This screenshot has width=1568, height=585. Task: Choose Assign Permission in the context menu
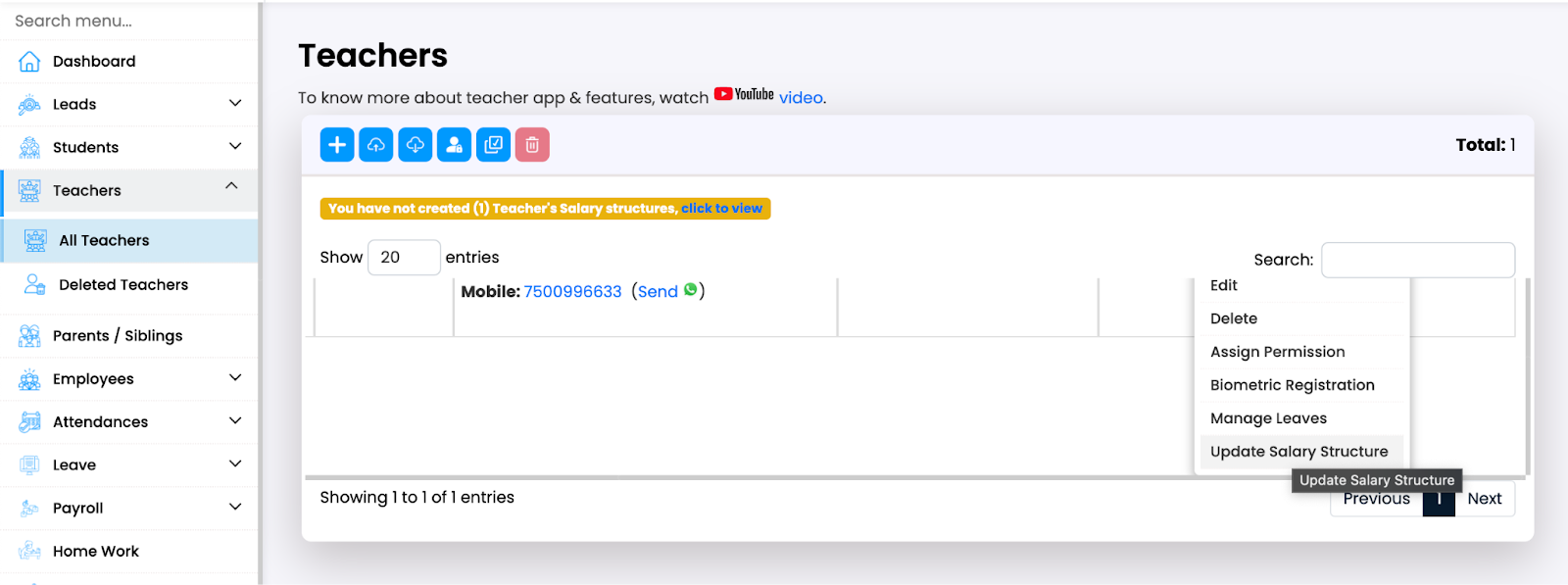coord(1277,352)
